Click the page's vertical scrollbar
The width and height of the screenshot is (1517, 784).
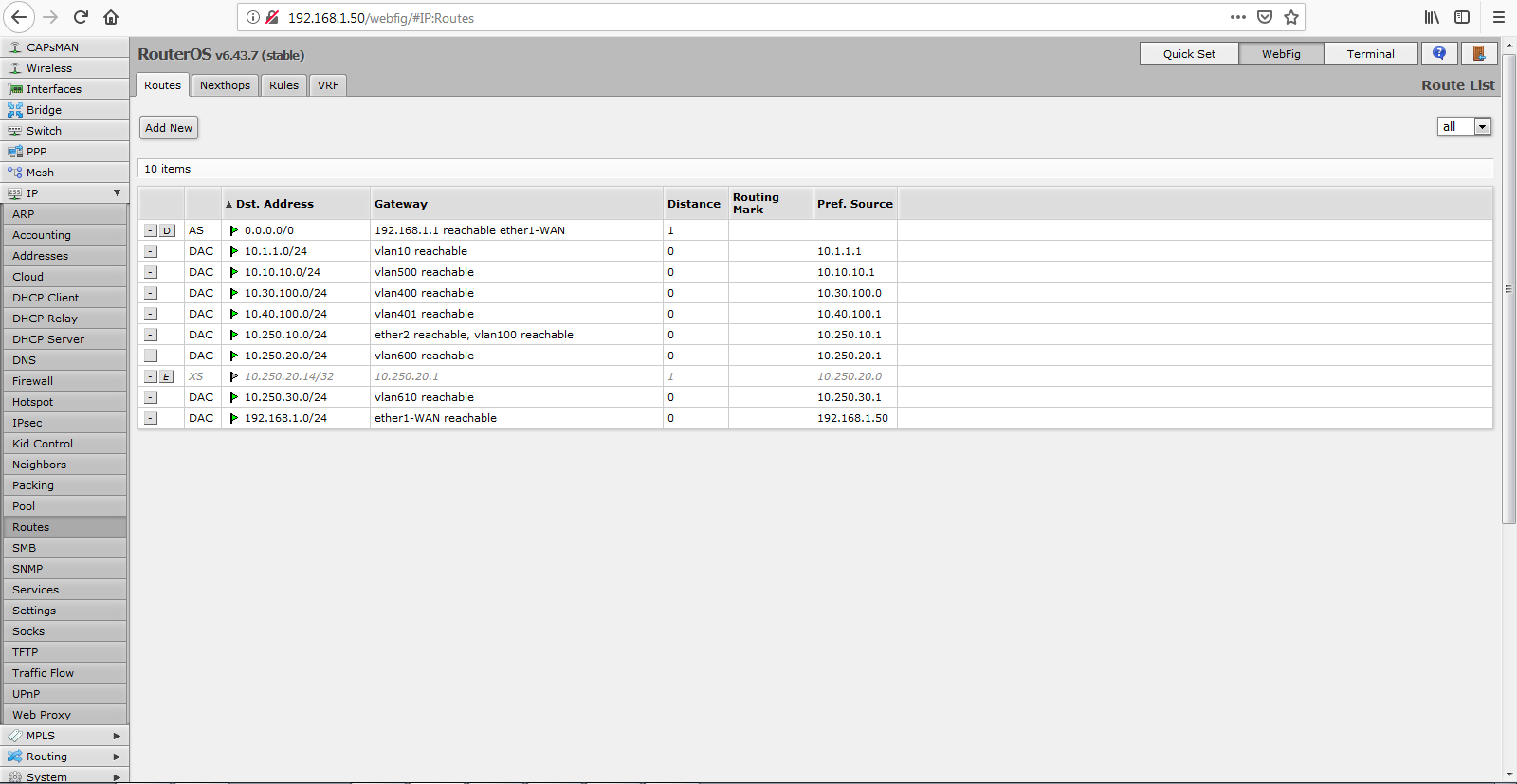(x=1509, y=289)
